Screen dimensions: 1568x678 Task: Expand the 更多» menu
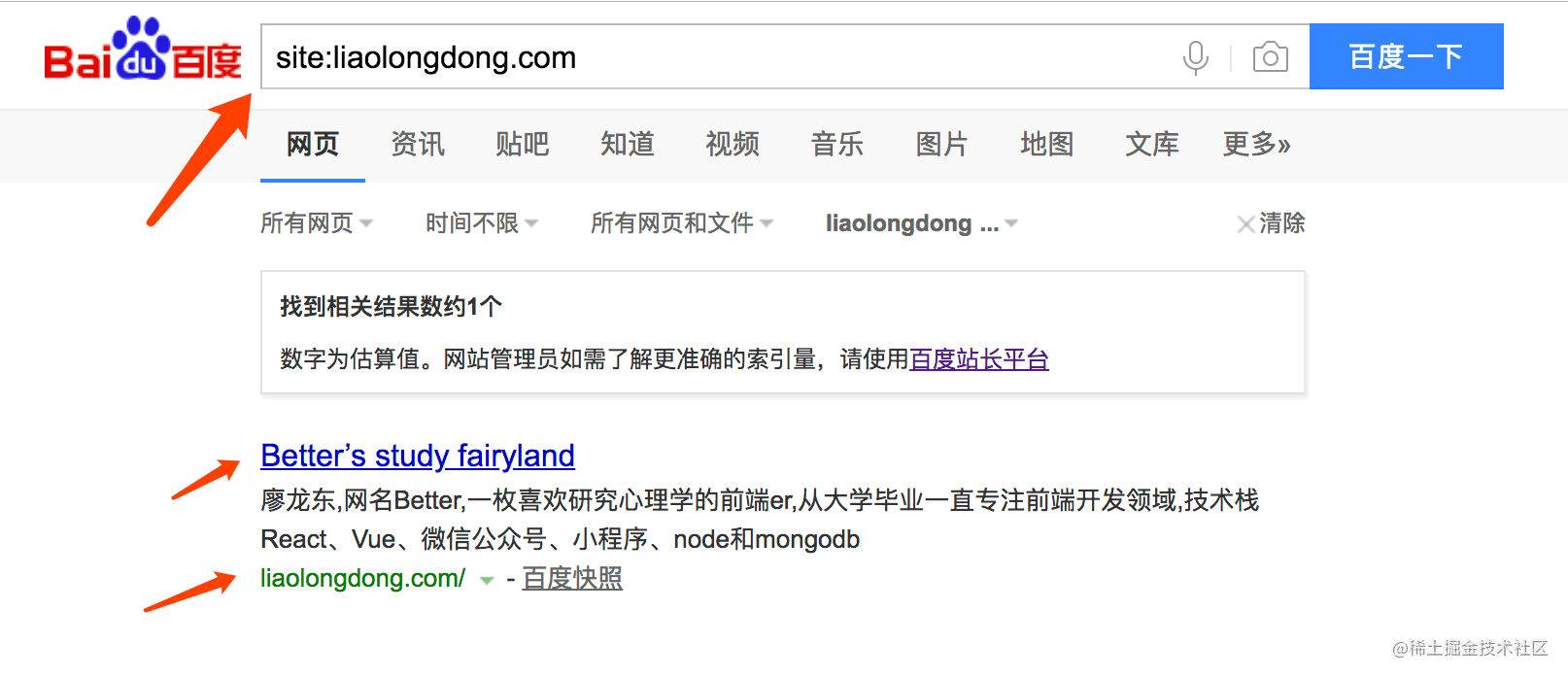click(x=1256, y=145)
